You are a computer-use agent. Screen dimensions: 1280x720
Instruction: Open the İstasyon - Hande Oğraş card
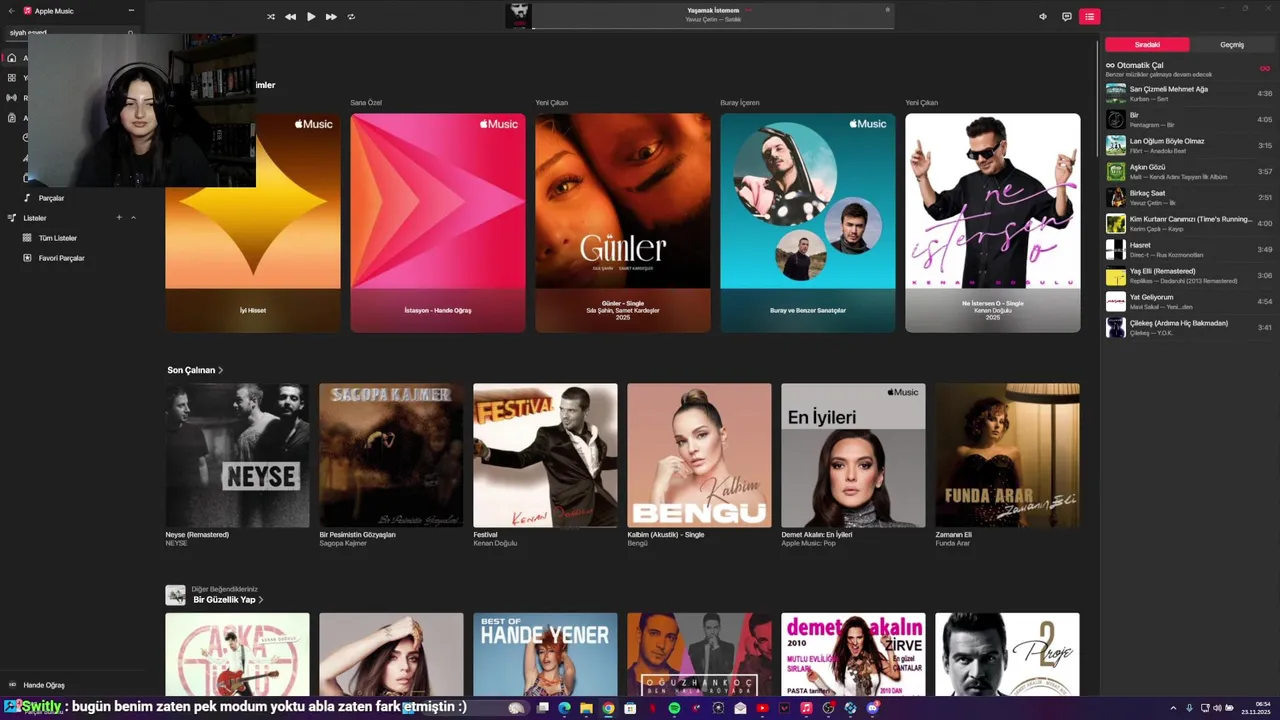tap(438, 223)
